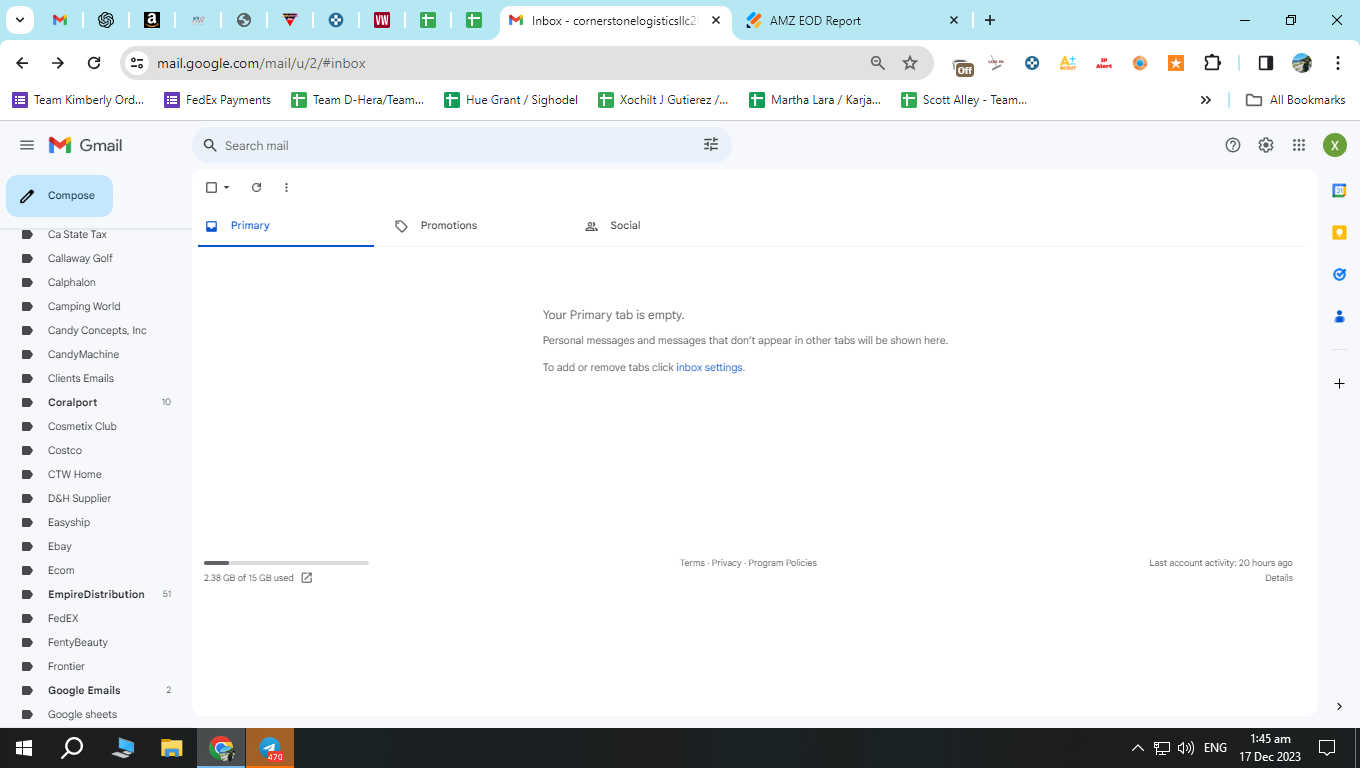Click the Gmail logo
1360x768 pixels.
[x=86, y=145]
